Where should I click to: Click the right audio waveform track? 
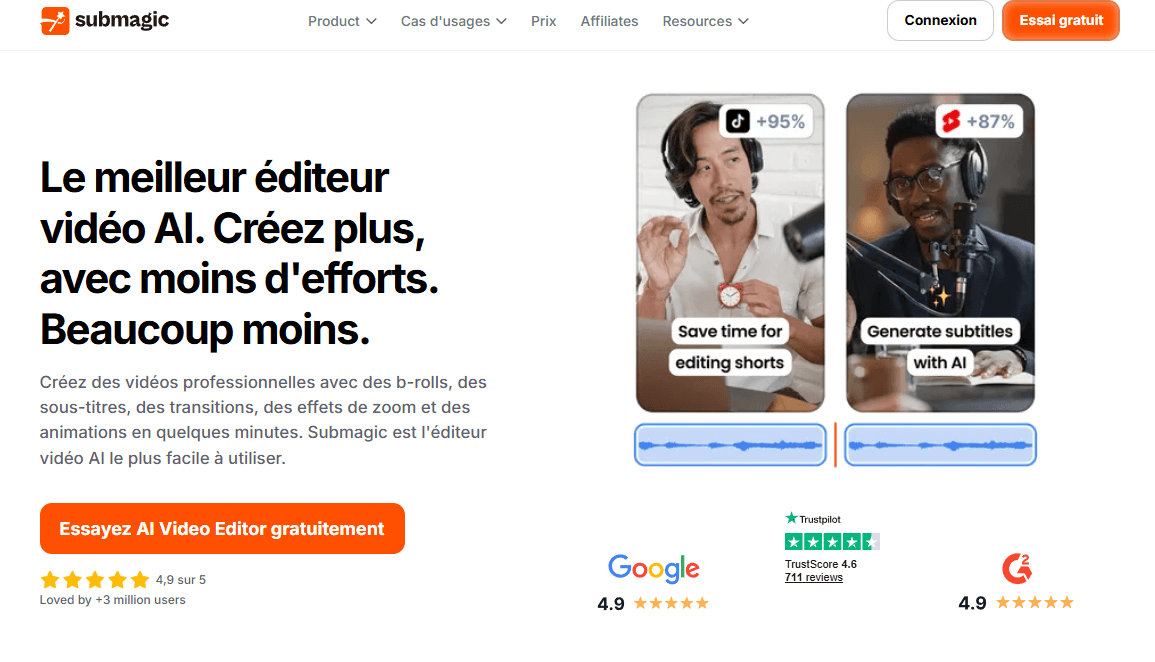click(940, 445)
